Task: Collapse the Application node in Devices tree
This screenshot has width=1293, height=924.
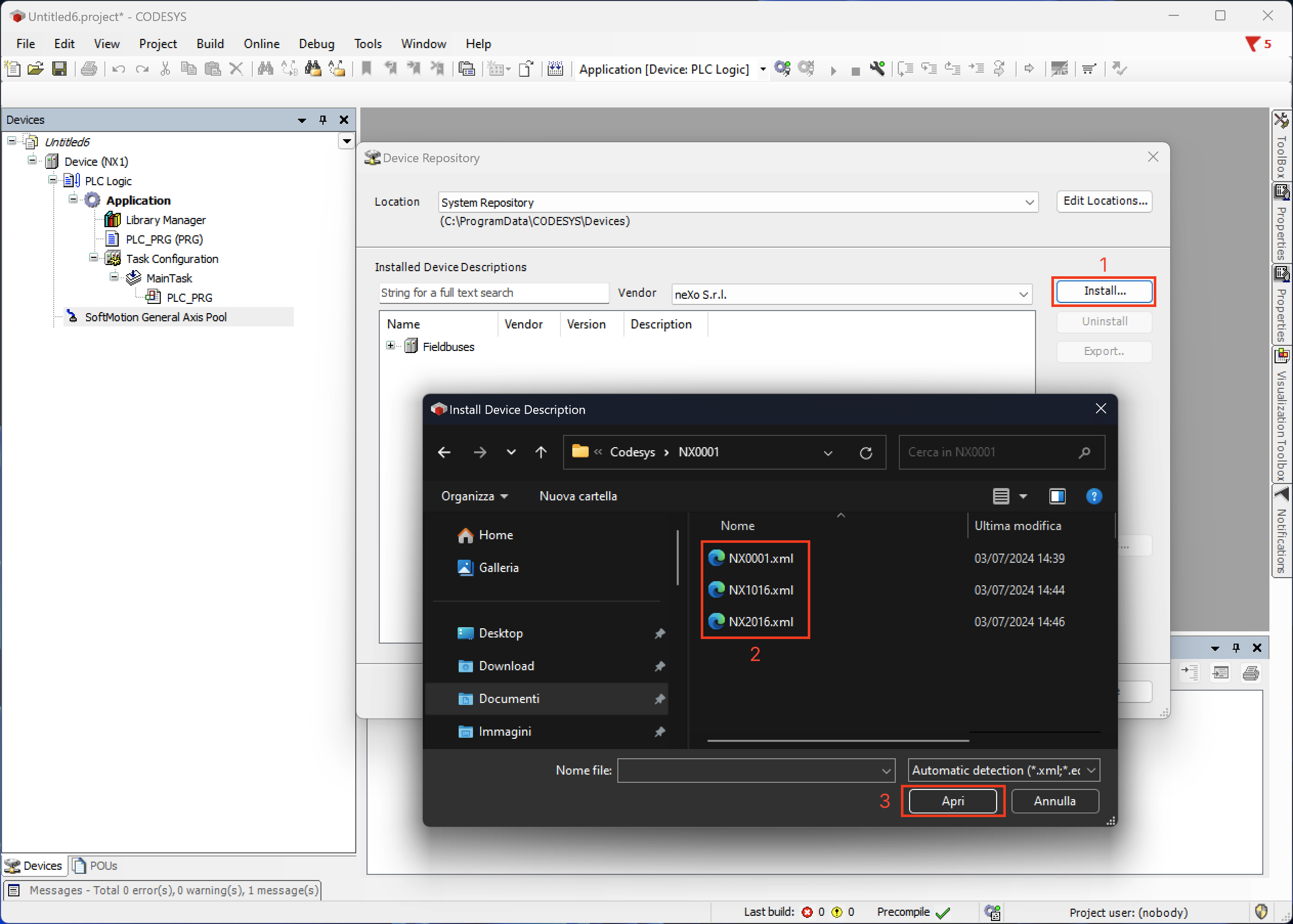Action: tap(73, 199)
